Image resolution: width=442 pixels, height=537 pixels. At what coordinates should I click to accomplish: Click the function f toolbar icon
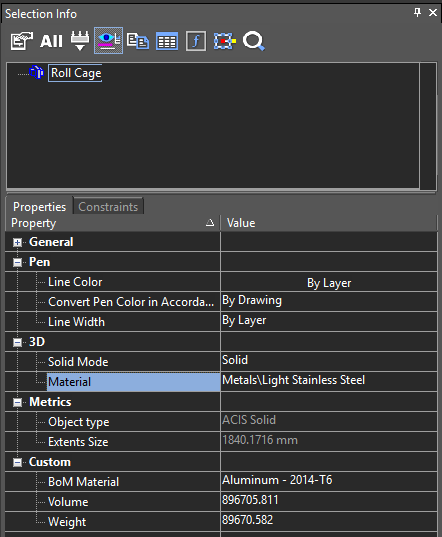196,41
